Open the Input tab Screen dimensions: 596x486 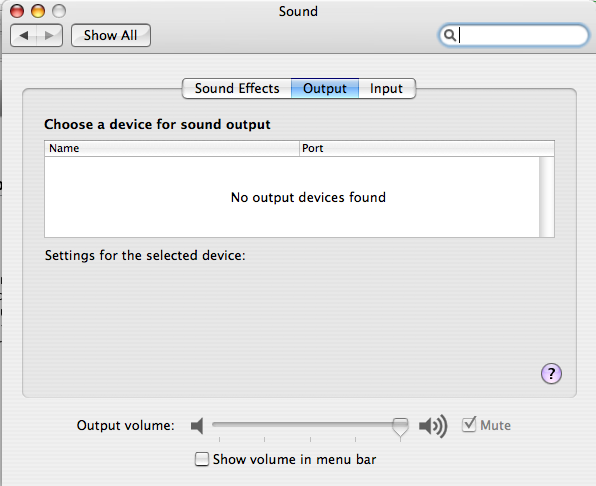[387, 89]
